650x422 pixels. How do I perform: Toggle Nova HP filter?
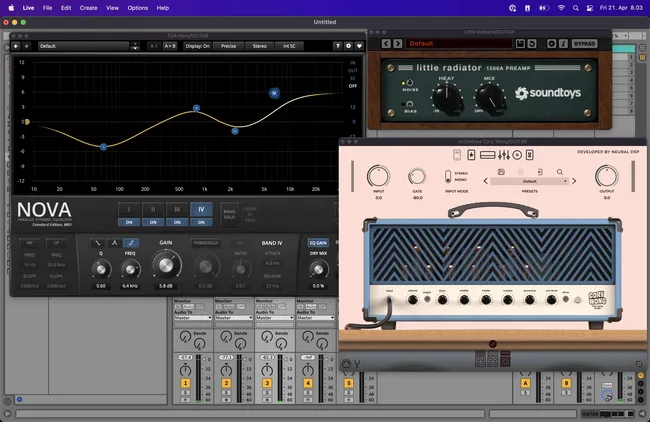click(x=29, y=243)
